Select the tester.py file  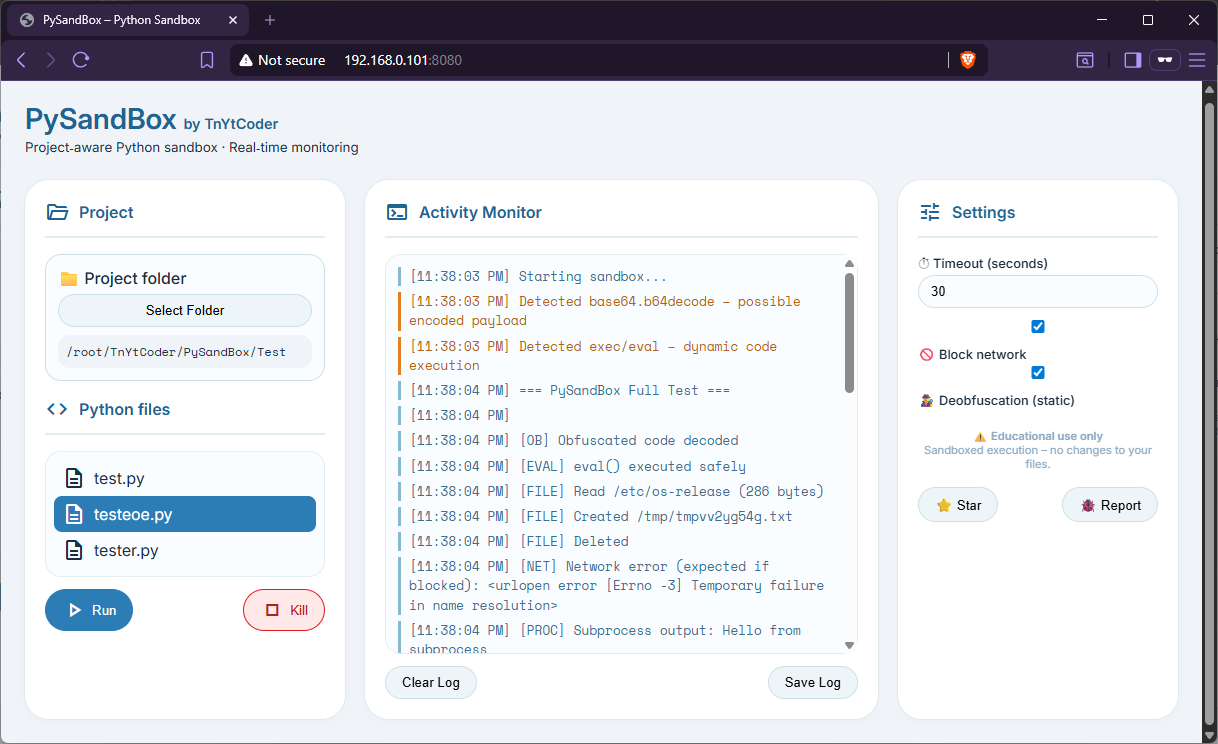click(x=185, y=550)
